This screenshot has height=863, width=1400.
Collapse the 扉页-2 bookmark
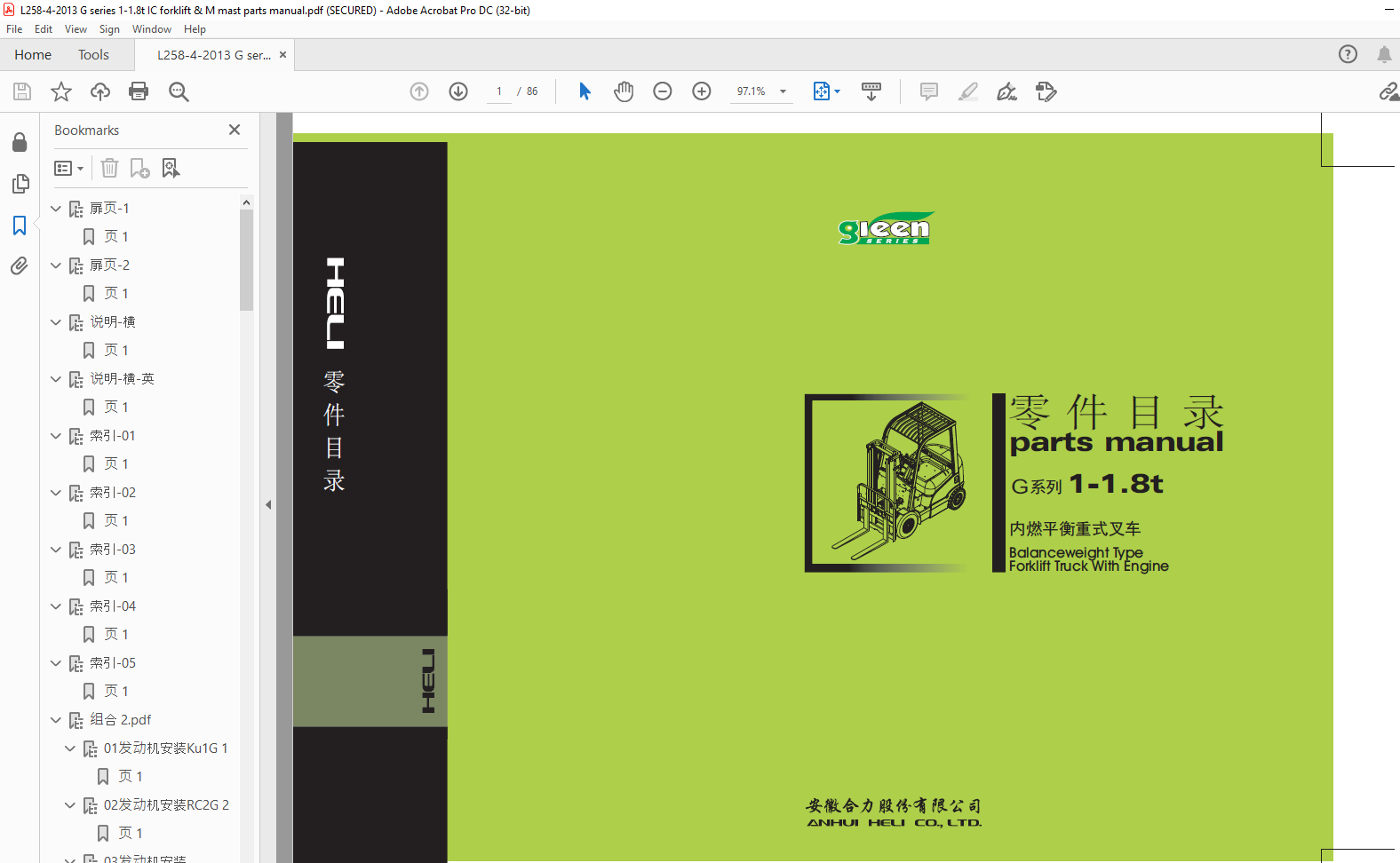click(x=56, y=265)
